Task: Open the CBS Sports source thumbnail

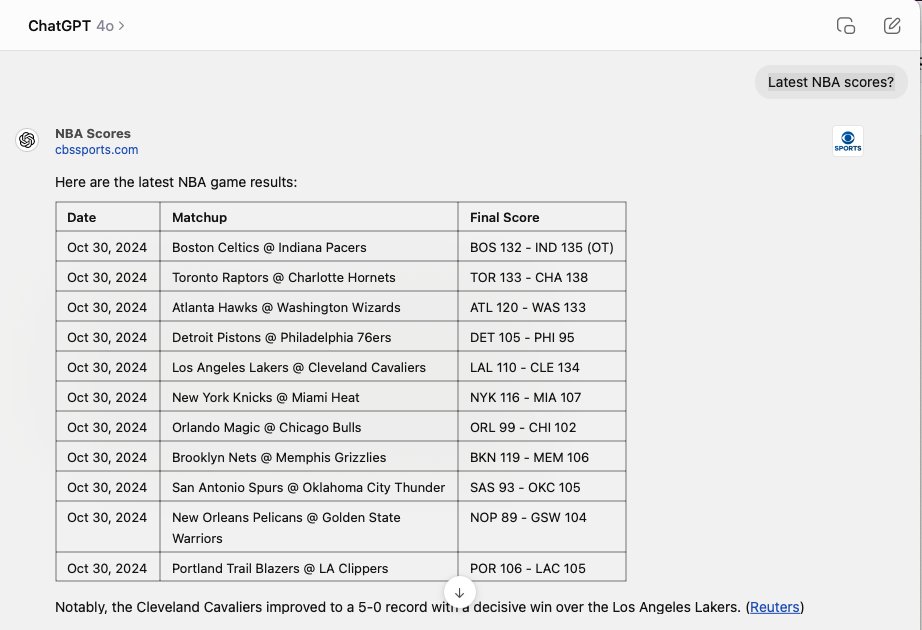Action: (x=848, y=141)
